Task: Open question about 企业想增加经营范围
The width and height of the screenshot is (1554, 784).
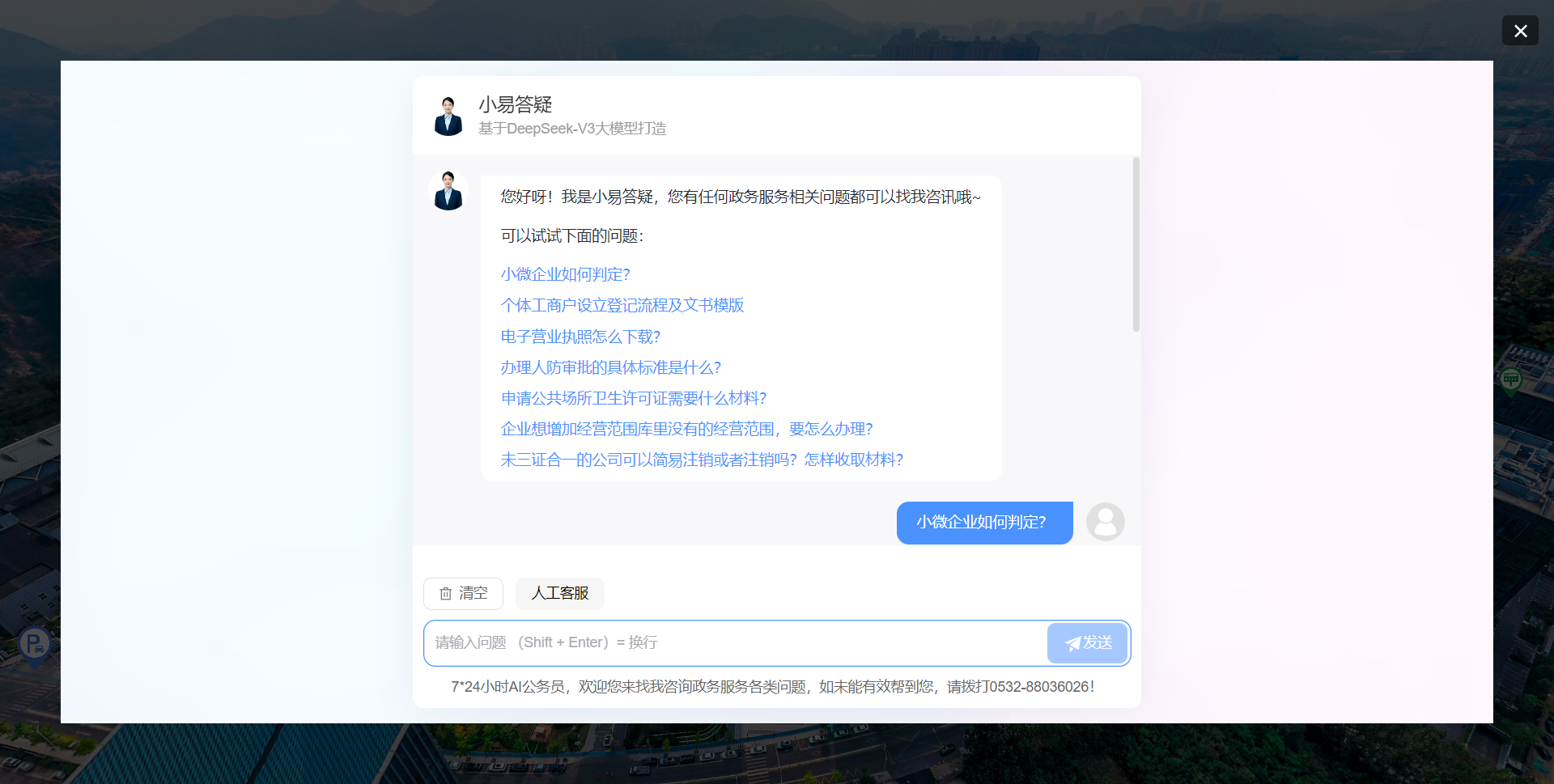Action: click(686, 429)
